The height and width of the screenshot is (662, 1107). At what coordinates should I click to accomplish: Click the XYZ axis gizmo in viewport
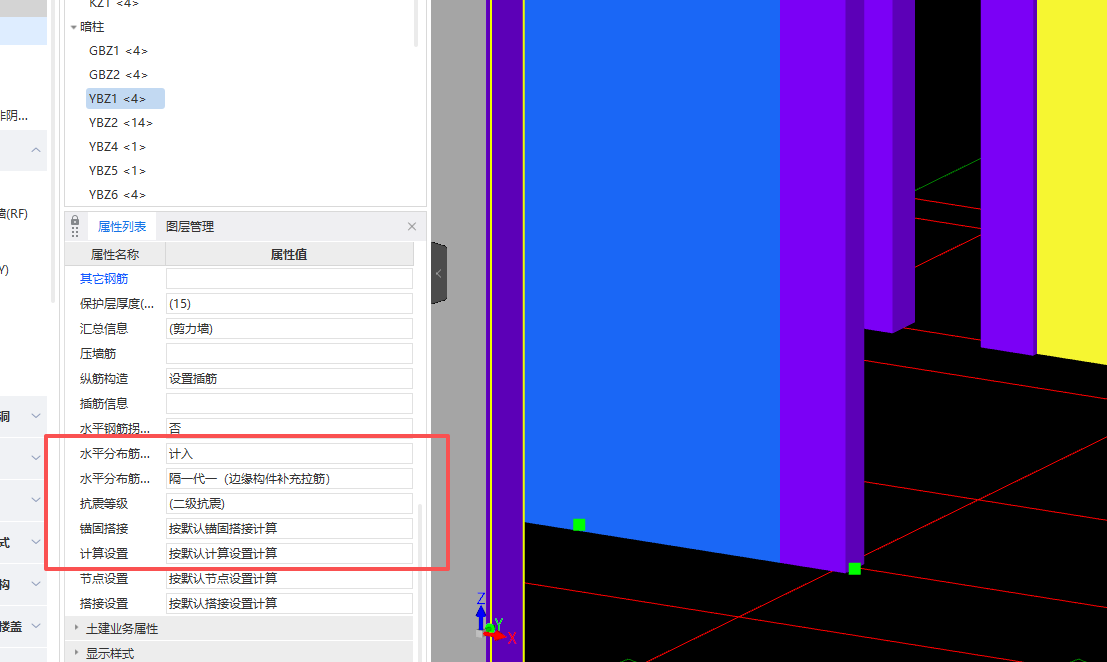click(494, 621)
